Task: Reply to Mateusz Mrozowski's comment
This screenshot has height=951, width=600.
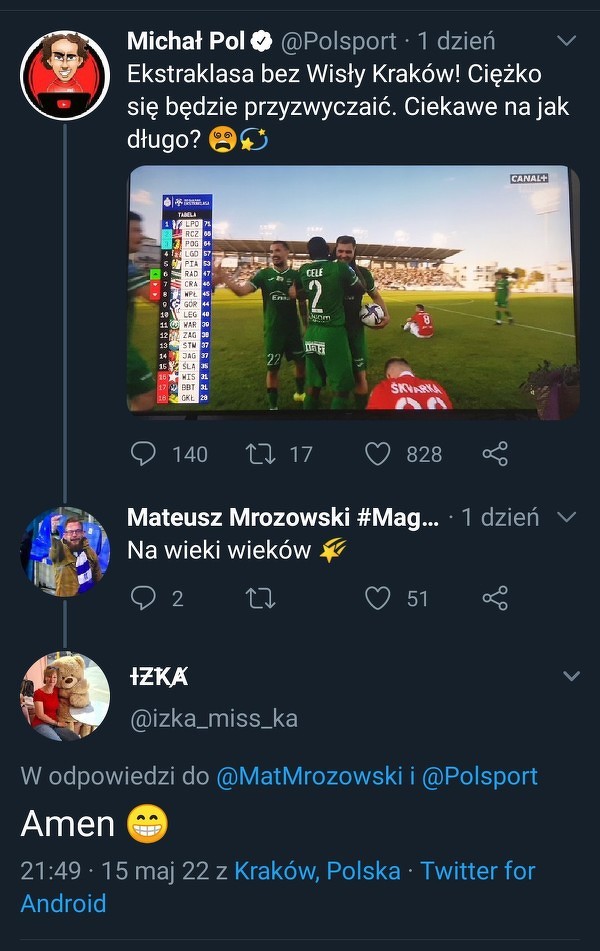Action: (x=145, y=598)
